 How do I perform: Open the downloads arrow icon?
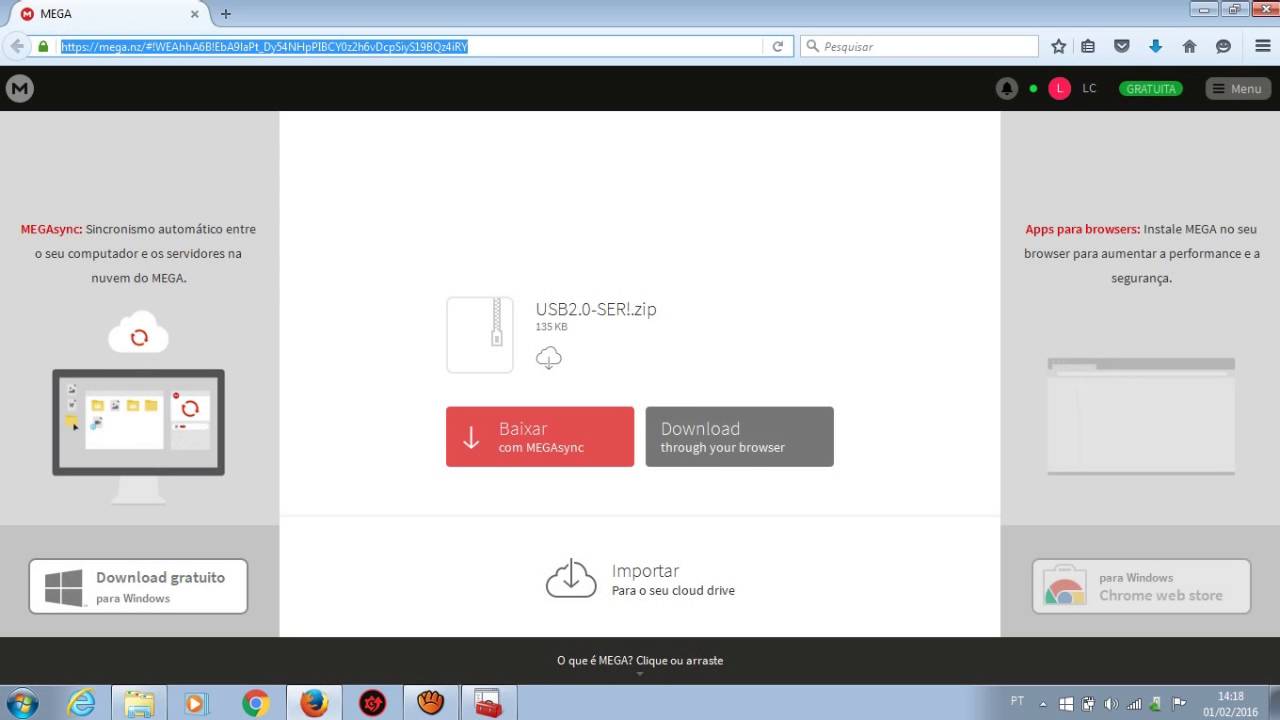pyautogui.click(x=1156, y=46)
